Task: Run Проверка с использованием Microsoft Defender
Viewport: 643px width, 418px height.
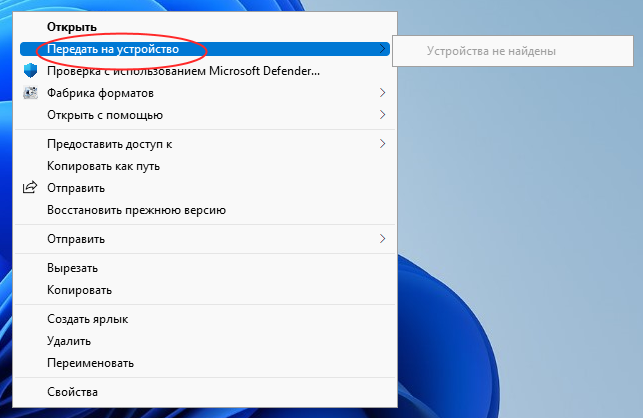Action: 205,71
